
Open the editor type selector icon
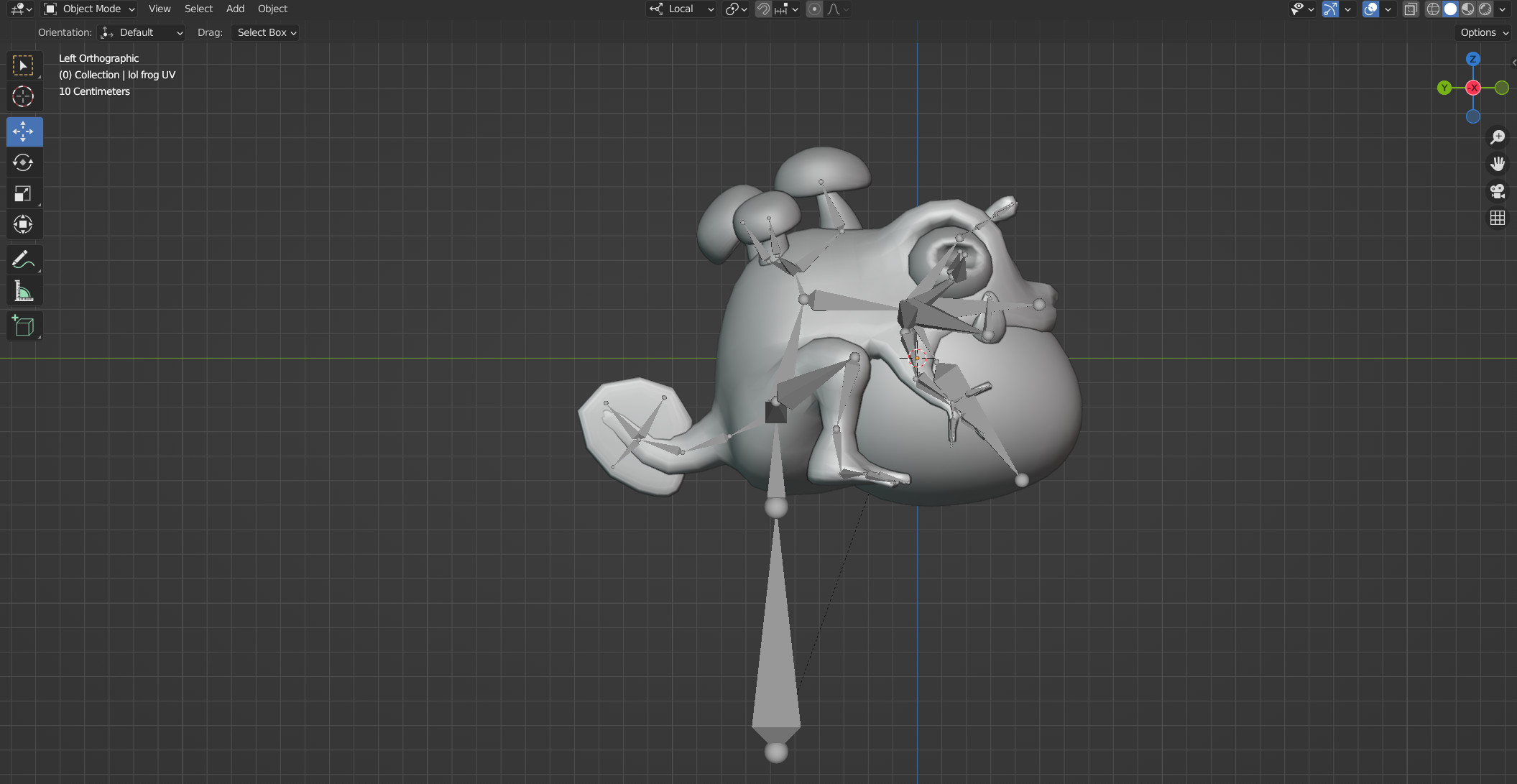tap(21, 9)
